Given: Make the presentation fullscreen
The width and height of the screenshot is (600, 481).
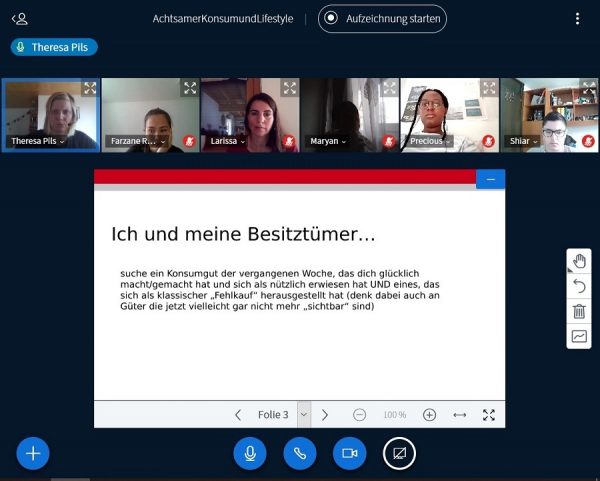Looking at the screenshot, I should tap(489, 415).
